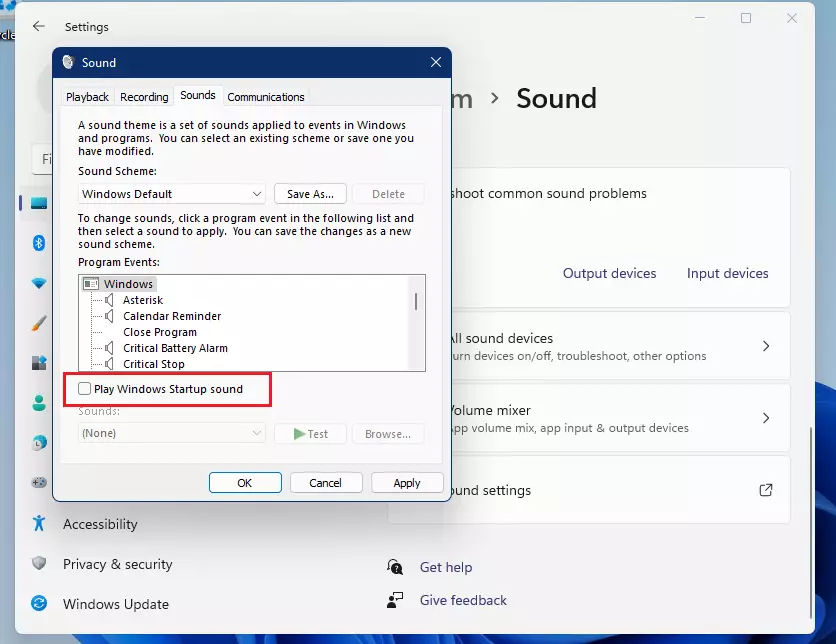Open Privacy & security in the Settings sidebar
The width and height of the screenshot is (836, 644).
118,564
